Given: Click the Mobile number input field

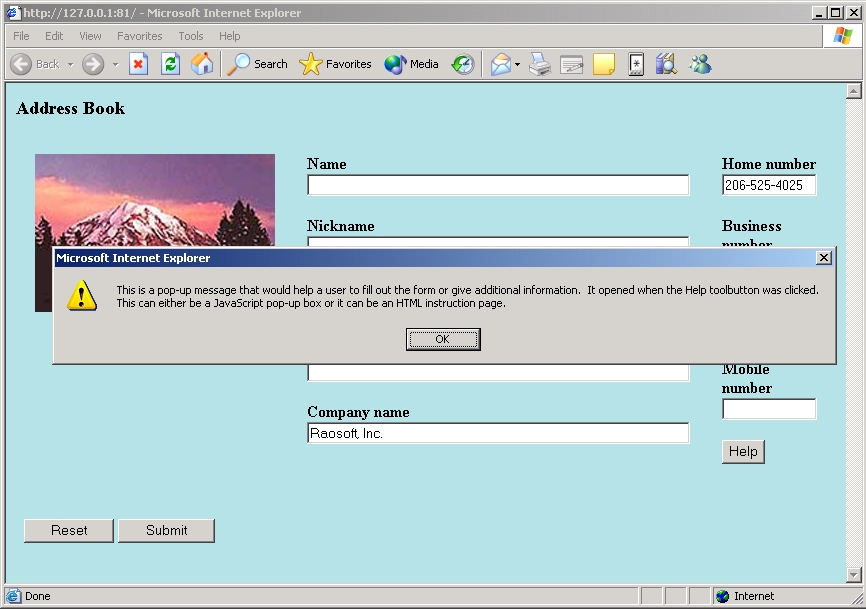Looking at the screenshot, I should tap(769, 409).
